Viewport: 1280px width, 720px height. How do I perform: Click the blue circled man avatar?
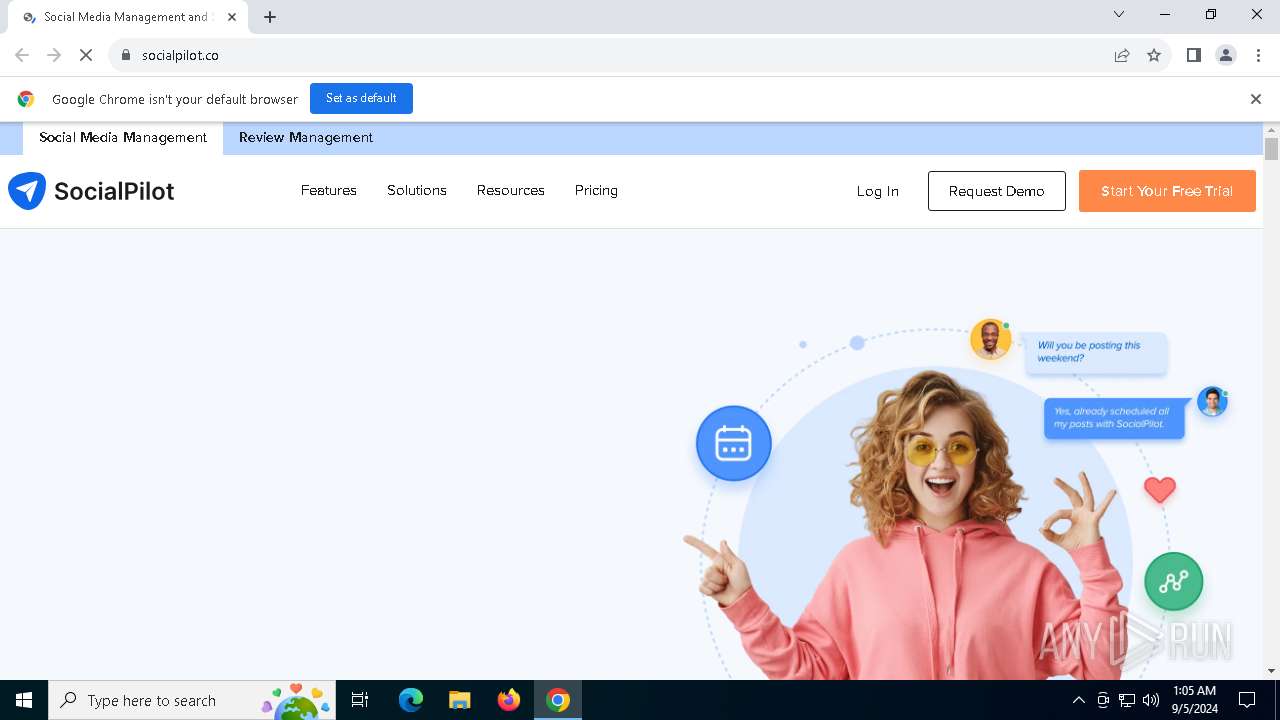coord(1212,401)
